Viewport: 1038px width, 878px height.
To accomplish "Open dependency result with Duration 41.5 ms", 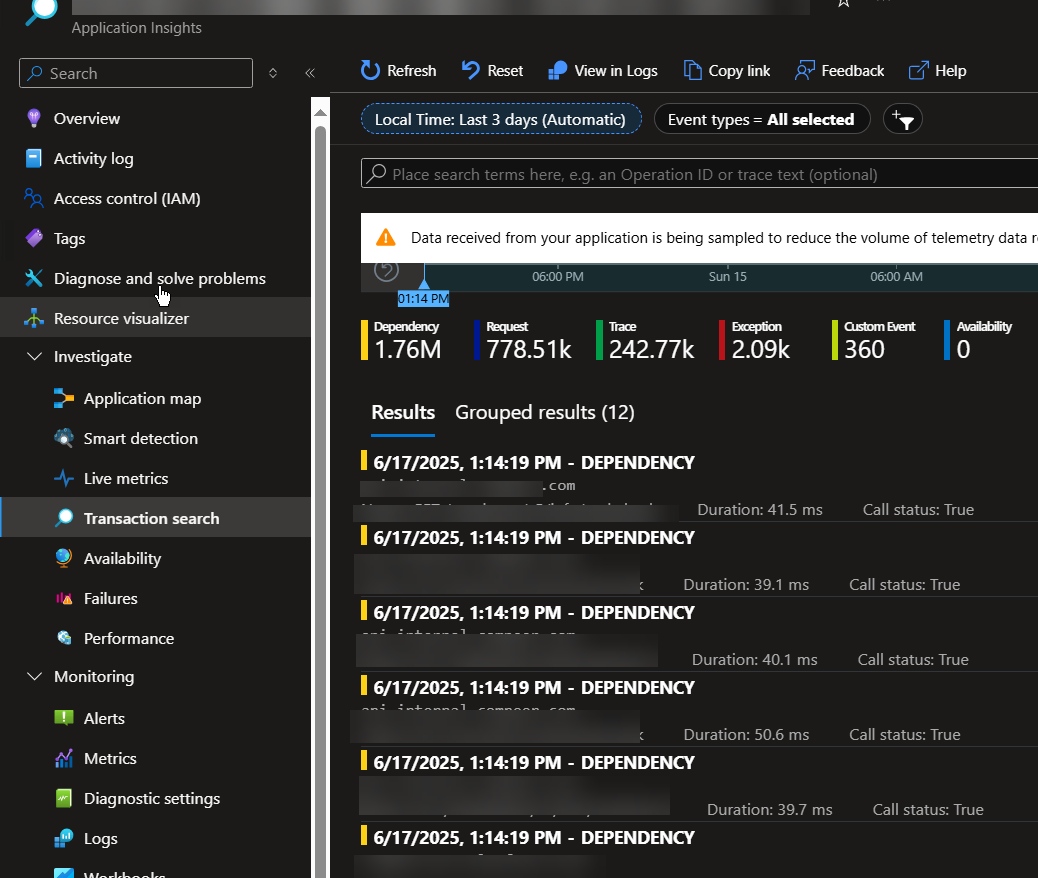I will [x=699, y=485].
